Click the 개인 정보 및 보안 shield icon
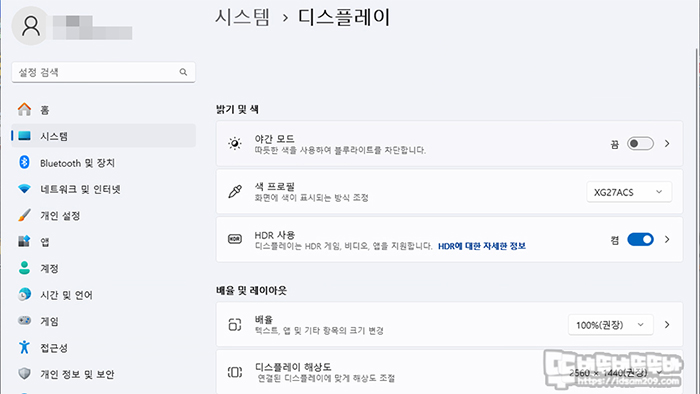 click(x=25, y=373)
